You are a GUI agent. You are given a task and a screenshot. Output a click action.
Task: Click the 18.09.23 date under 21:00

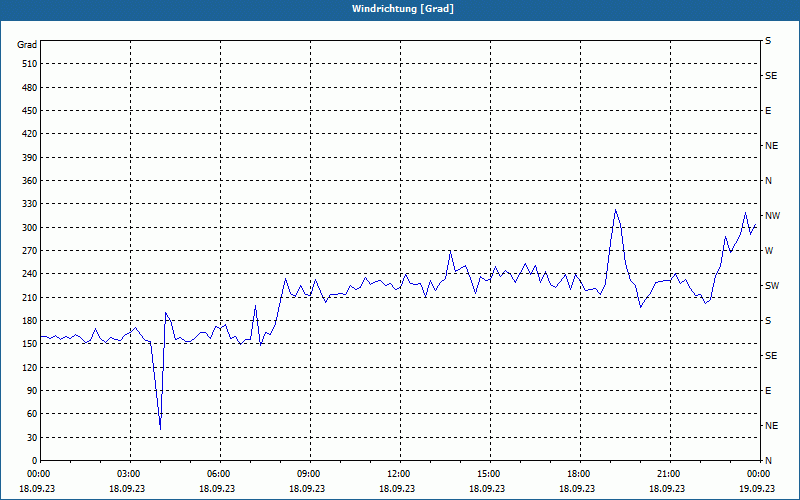pyautogui.click(x=667, y=488)
